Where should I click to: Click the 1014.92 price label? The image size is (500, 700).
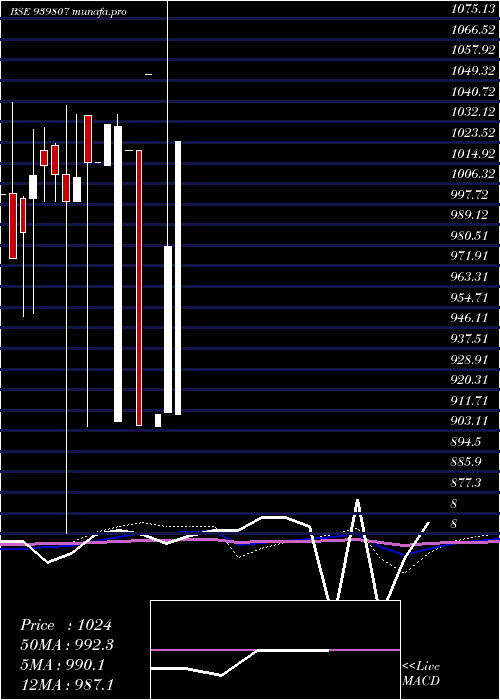(x=473, y=154)
